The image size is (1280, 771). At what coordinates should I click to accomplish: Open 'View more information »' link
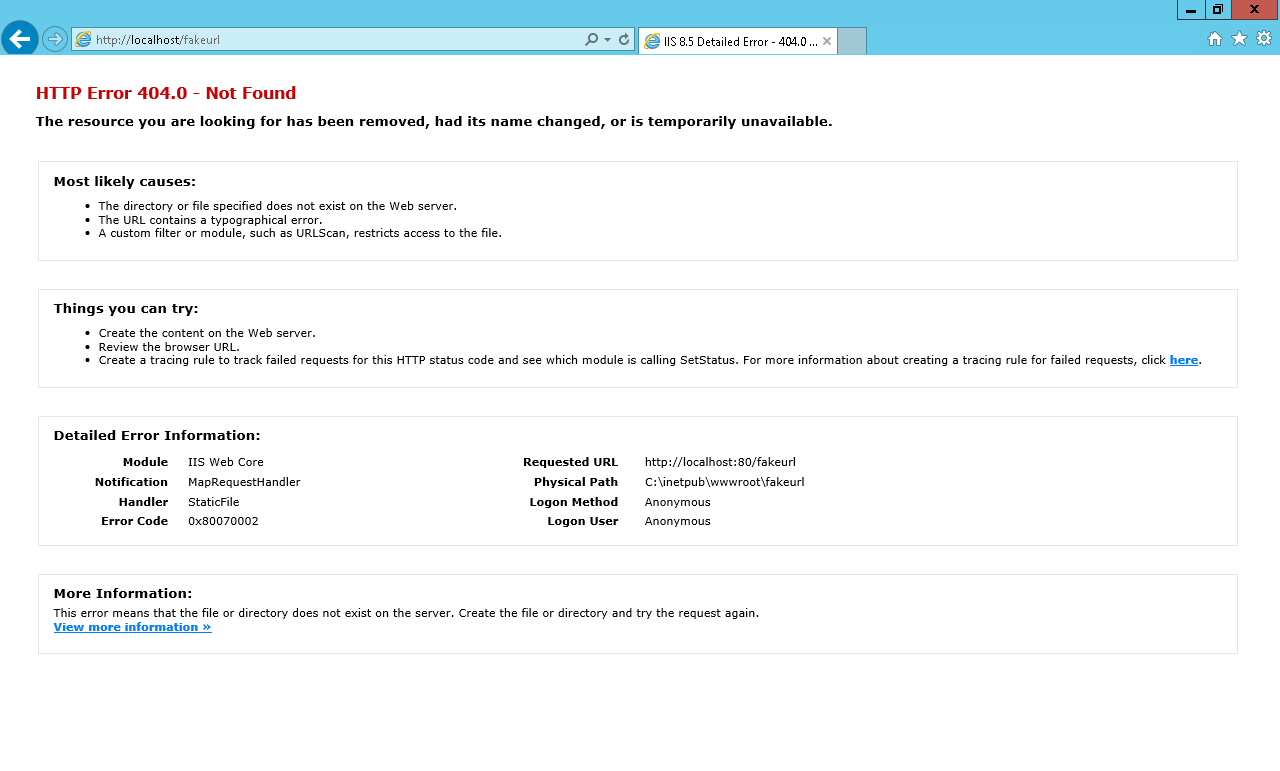click(x=132, y=627)
